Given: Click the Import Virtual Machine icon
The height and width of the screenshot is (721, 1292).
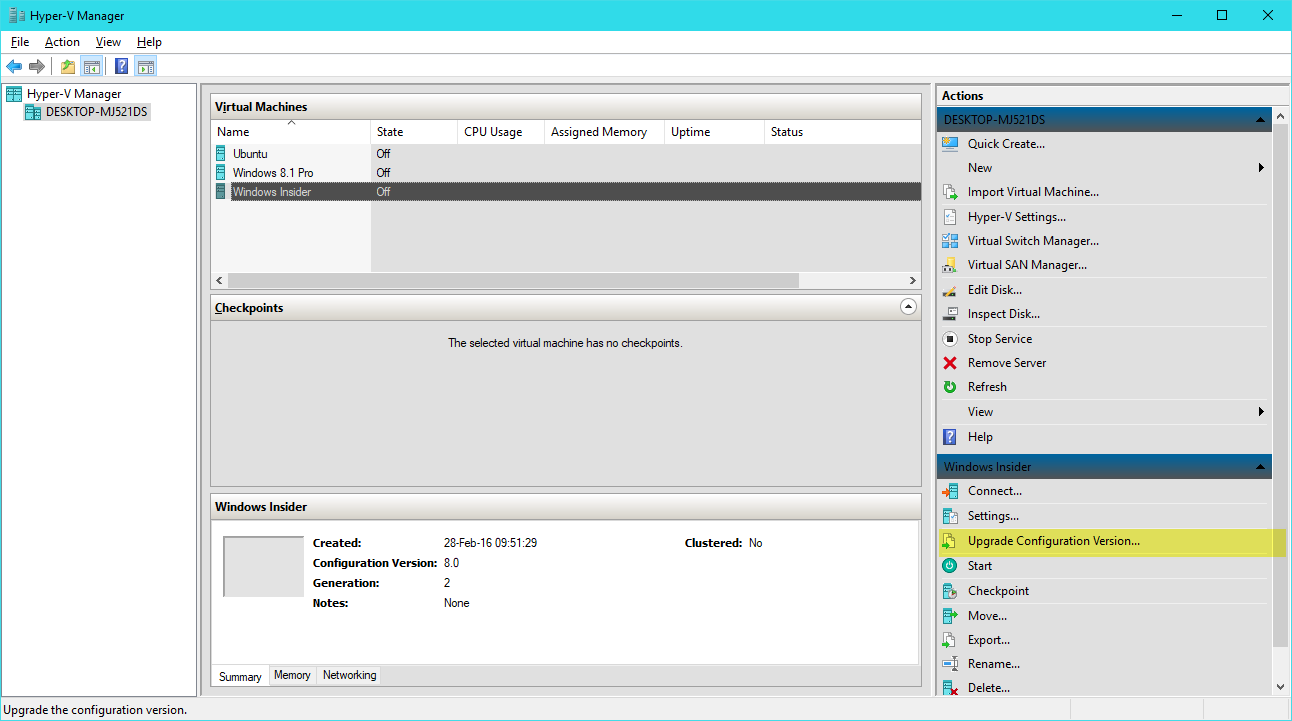Looking at the screenshot, I should pyautogui.click(x=950, y=192).
